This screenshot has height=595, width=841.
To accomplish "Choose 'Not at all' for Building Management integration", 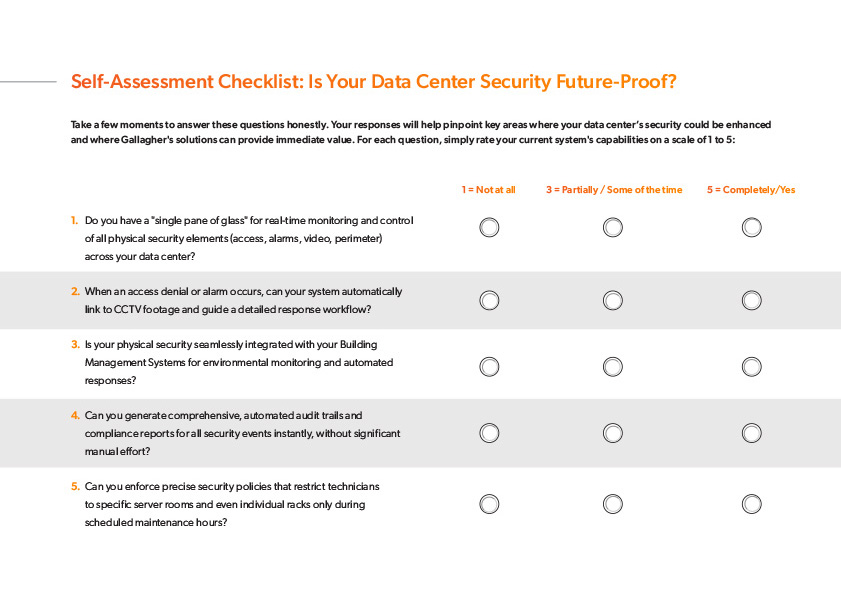I will click(489, 367).
